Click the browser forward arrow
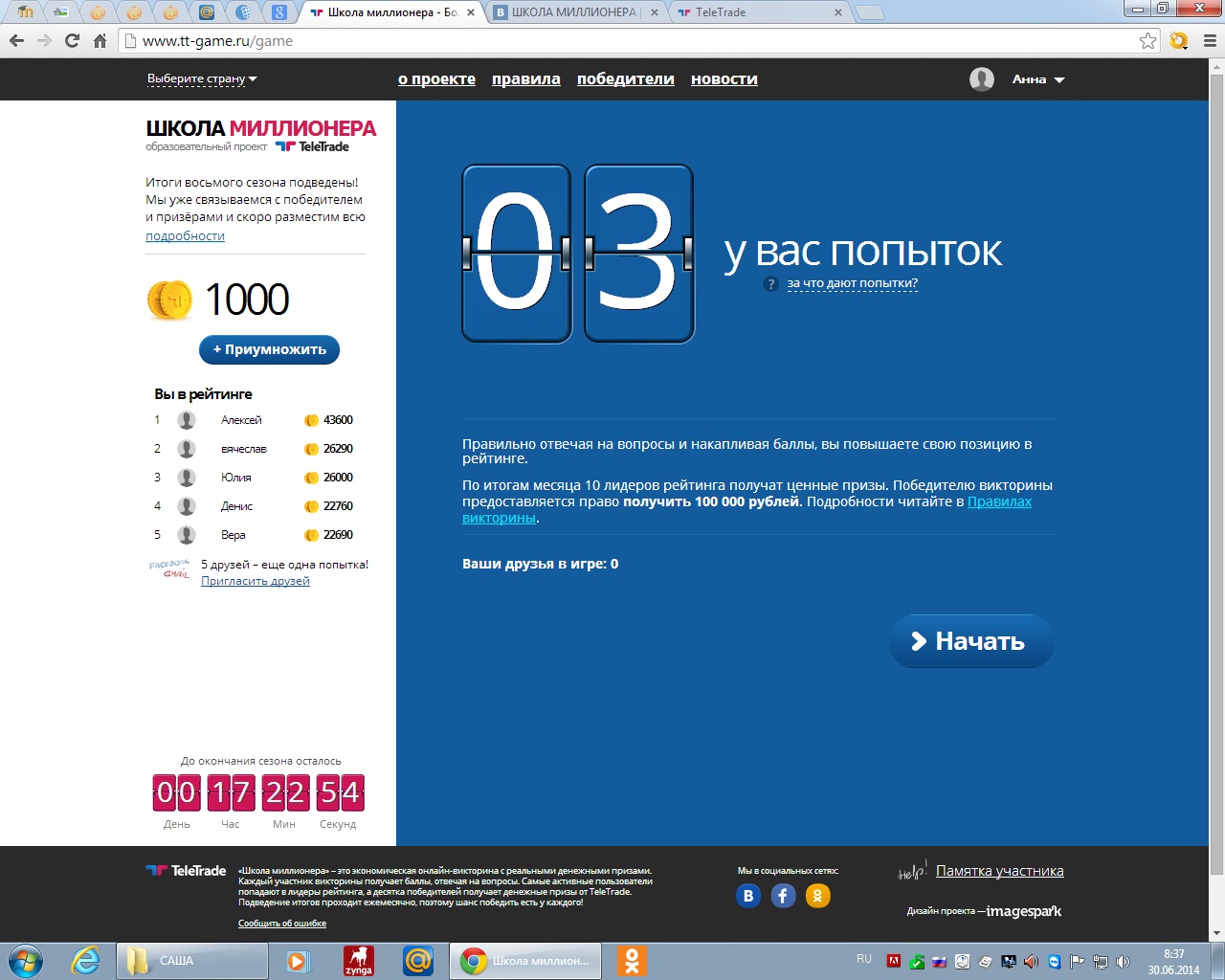 pos(44,41)
